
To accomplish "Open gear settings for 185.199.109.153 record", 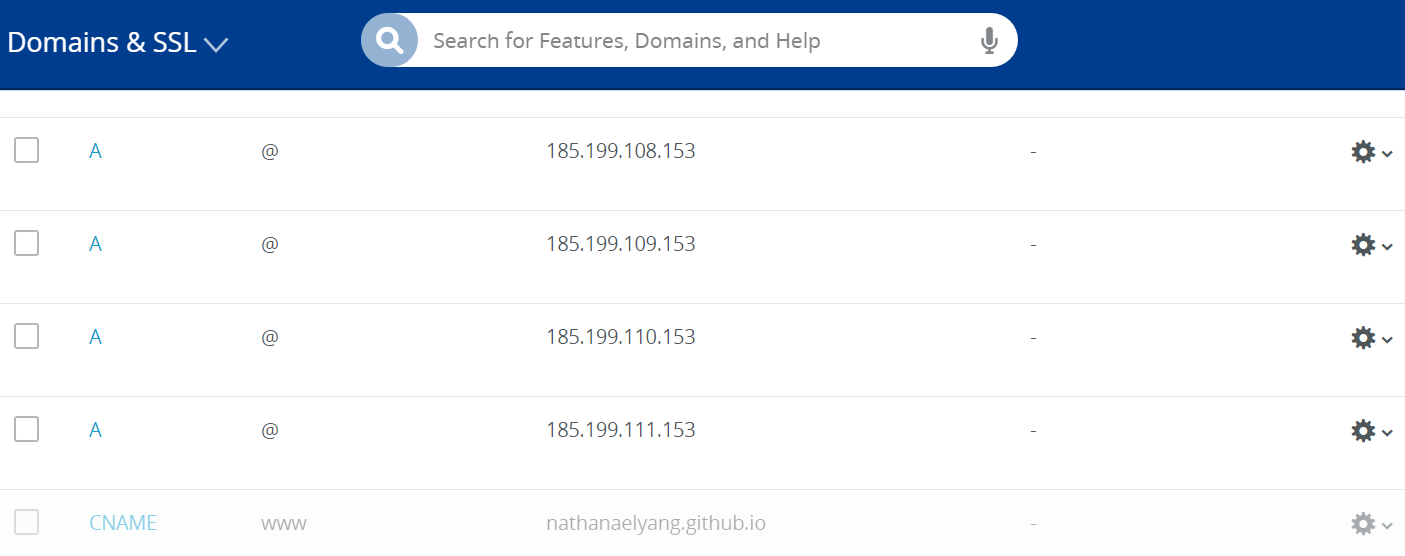I will [1371, 245].
